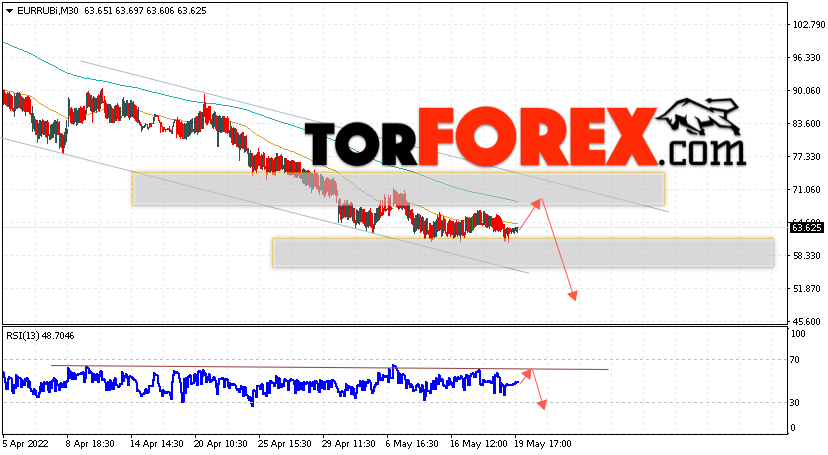Open the chart symbol dropdown arrow

point(9,11)
